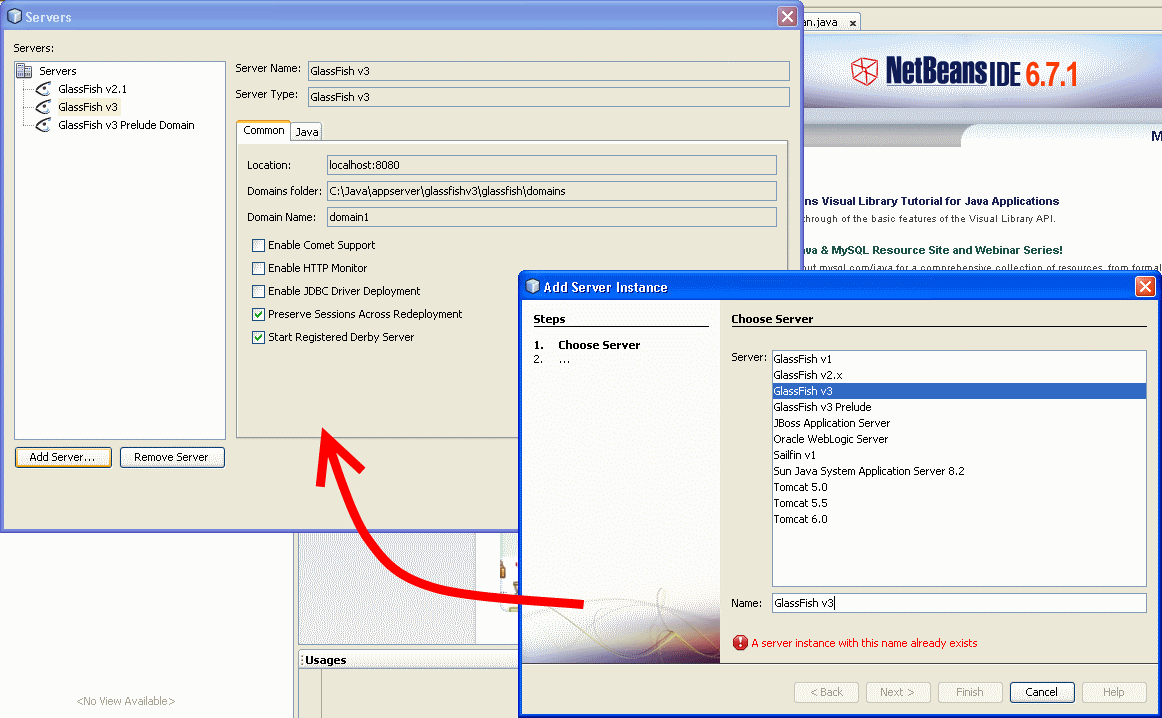Toggle Start Registered Derby Server off

pos(258,337)
